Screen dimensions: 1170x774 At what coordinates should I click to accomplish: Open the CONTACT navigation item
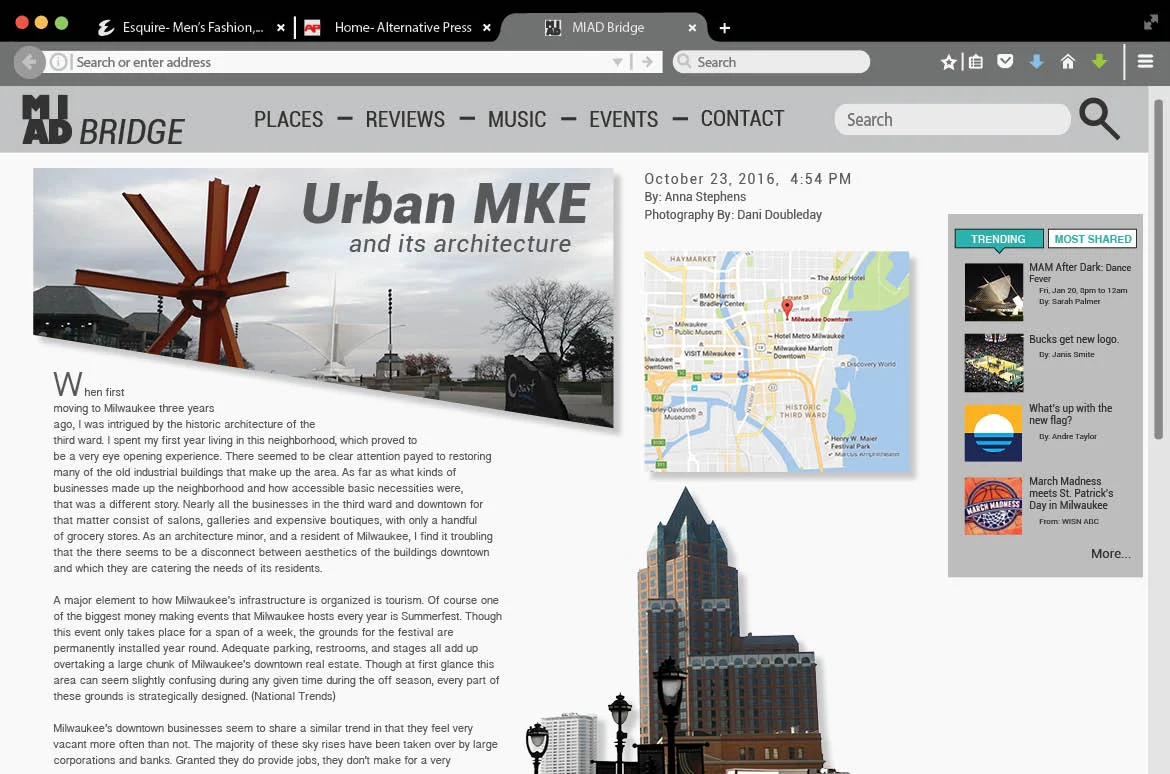[742, 119]
